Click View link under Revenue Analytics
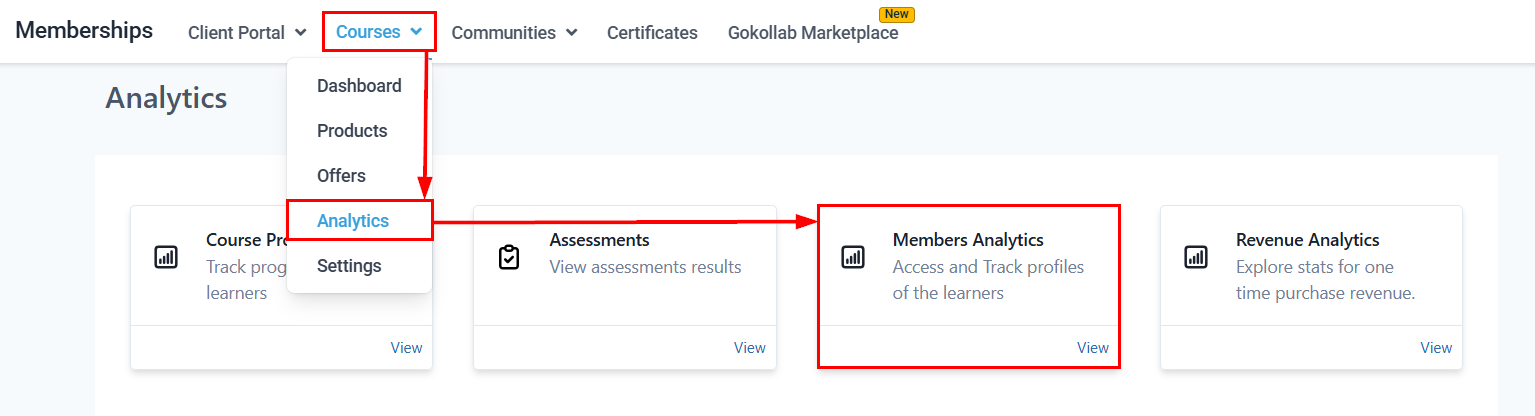This screenshot has width=1535, height=416. 1436,348
